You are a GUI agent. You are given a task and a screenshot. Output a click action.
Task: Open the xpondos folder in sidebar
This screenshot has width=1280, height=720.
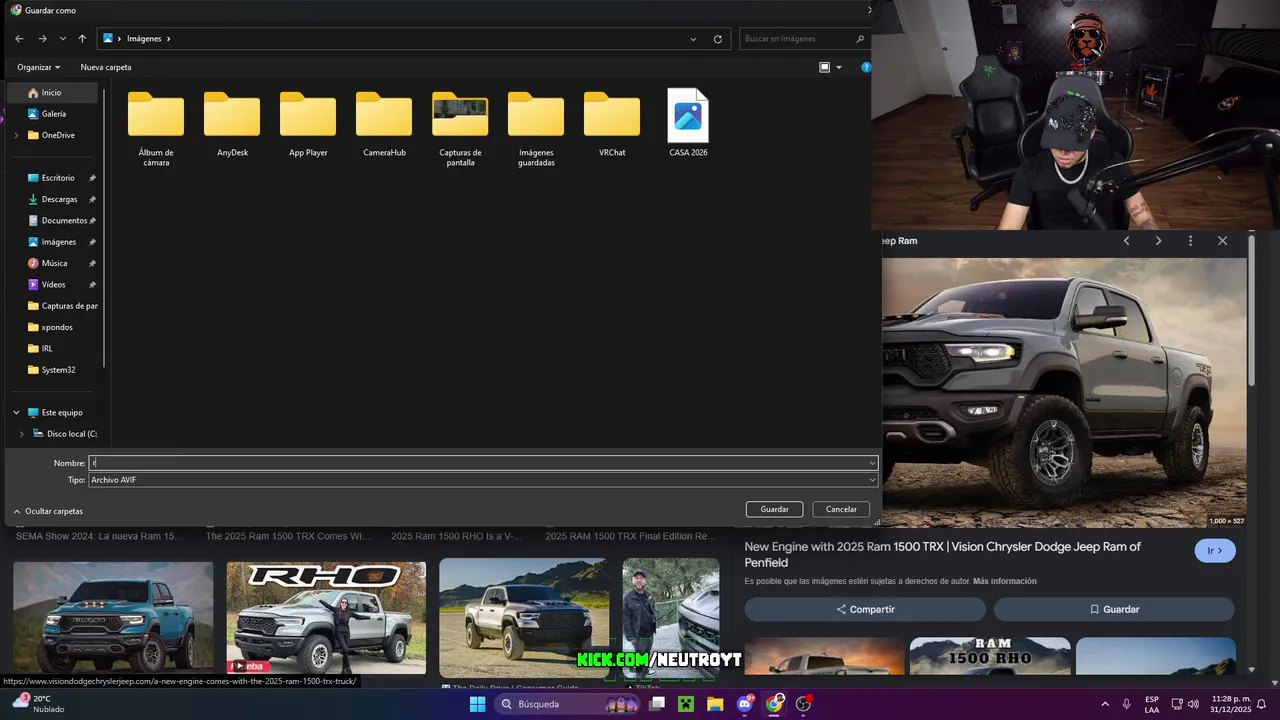click(x=57, y=327)
